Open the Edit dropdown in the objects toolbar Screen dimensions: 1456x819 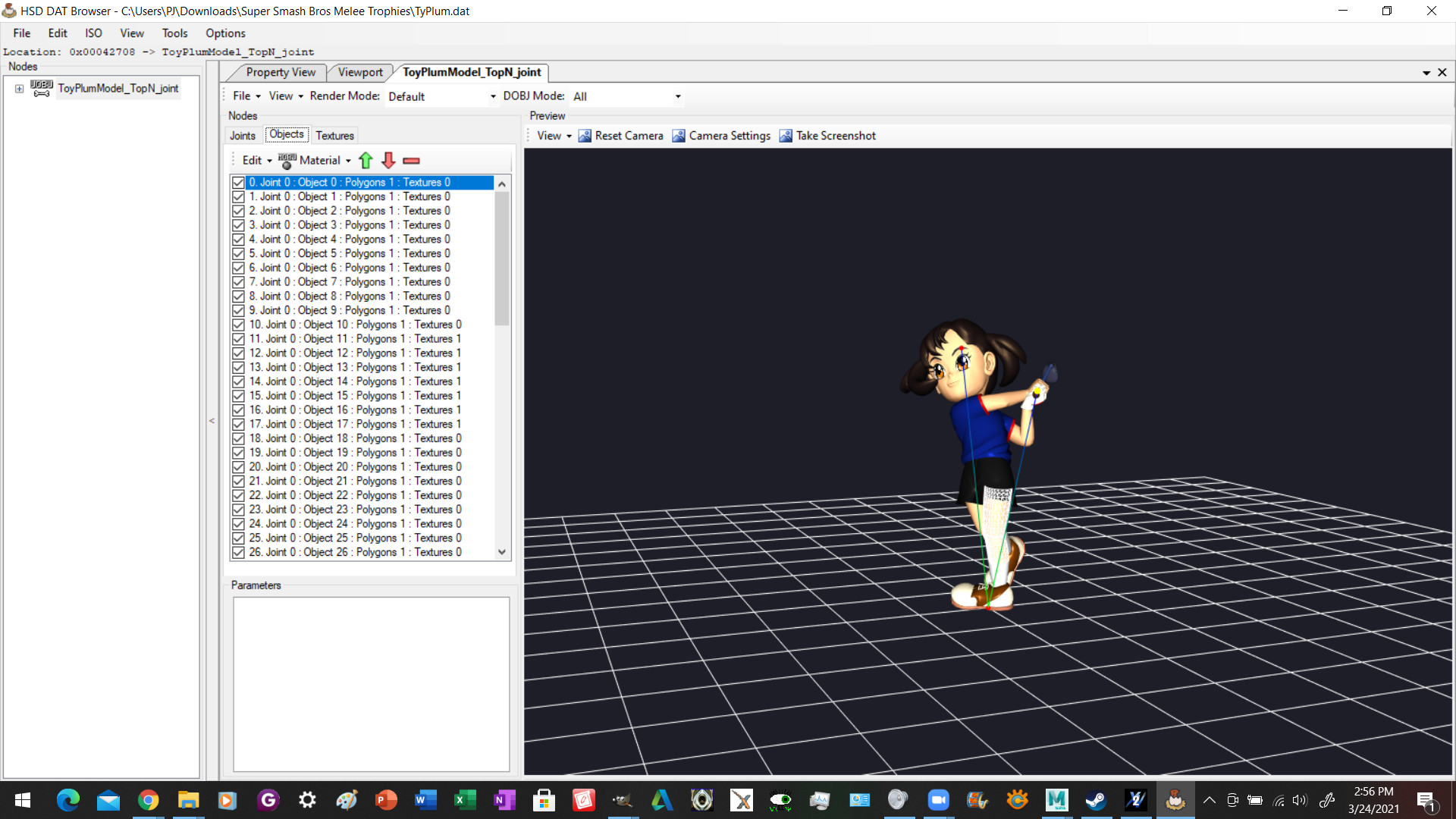click(256, 160)
